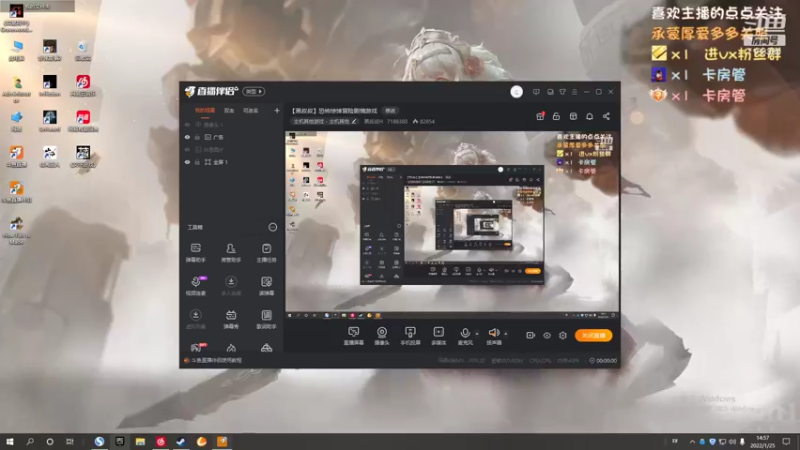Screen dimensions: 800x450
Task: Open the mode pill dropdown beside the logo
Action: point(254,91)
